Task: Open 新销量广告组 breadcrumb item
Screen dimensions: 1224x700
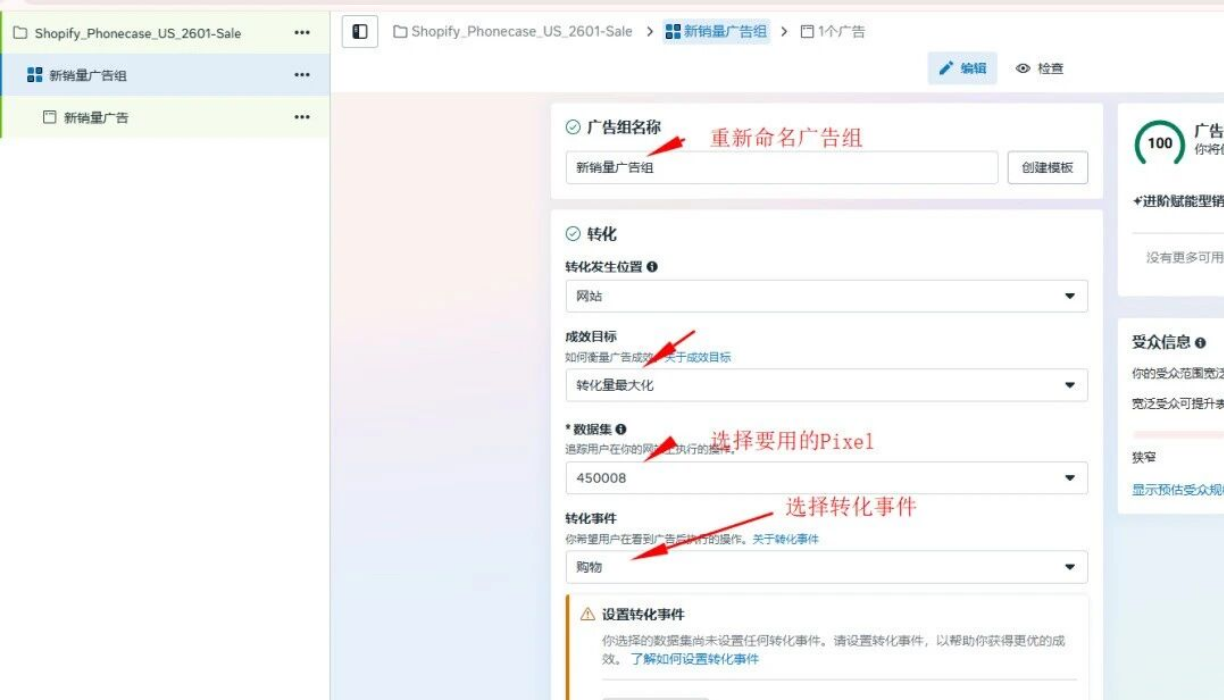Action: tap(717, 32)
